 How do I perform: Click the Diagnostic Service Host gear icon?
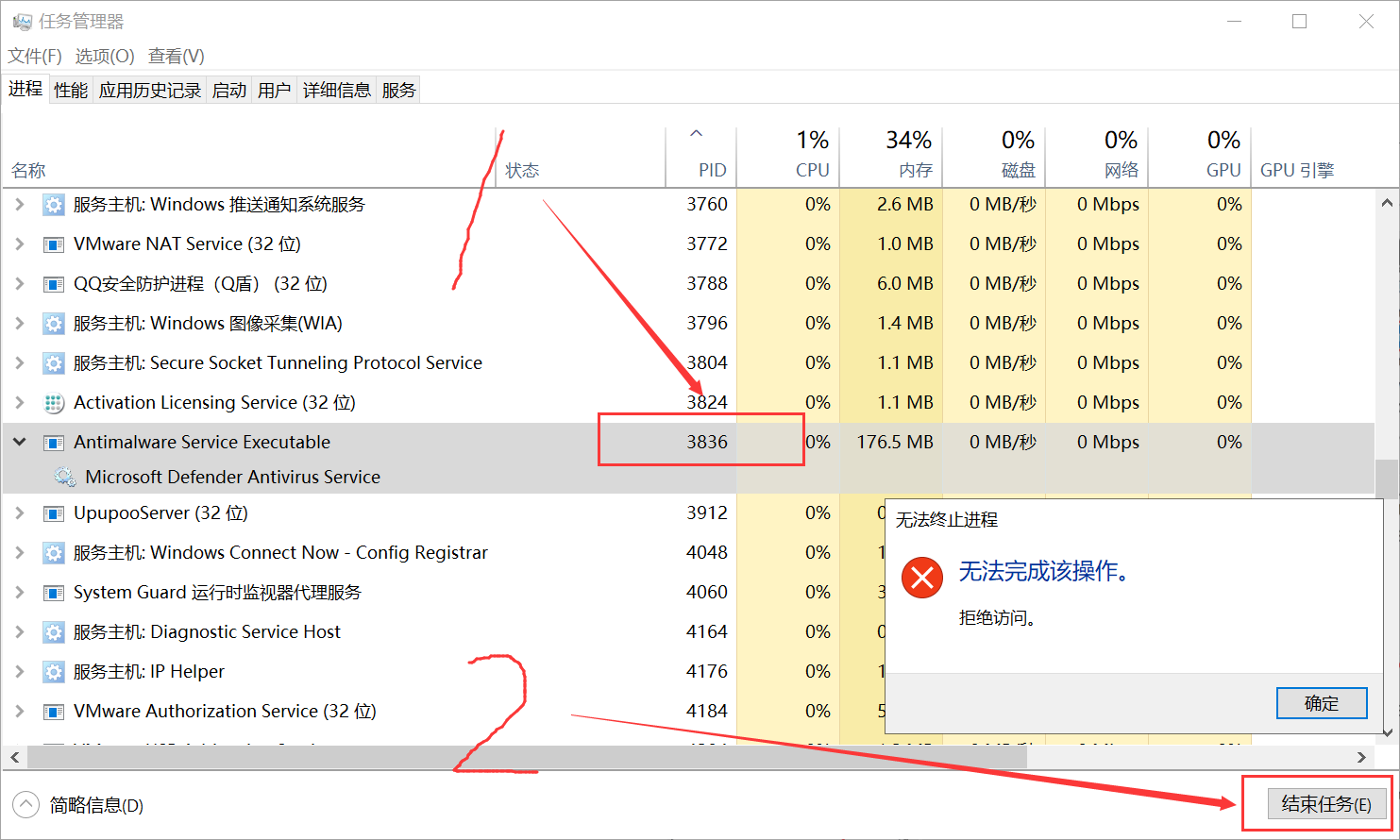(x=54, y=632)
